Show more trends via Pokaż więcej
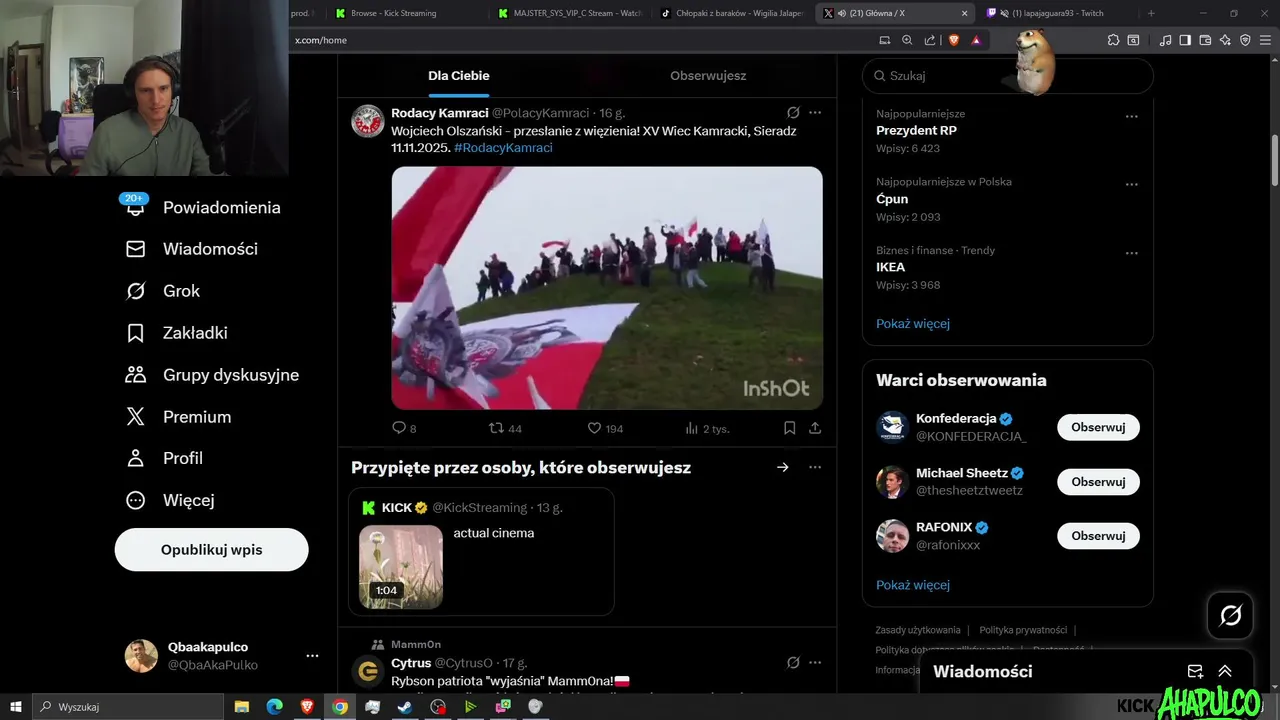Image resolution: width=1280 pixels, height=720 pixels. point(913,323)
